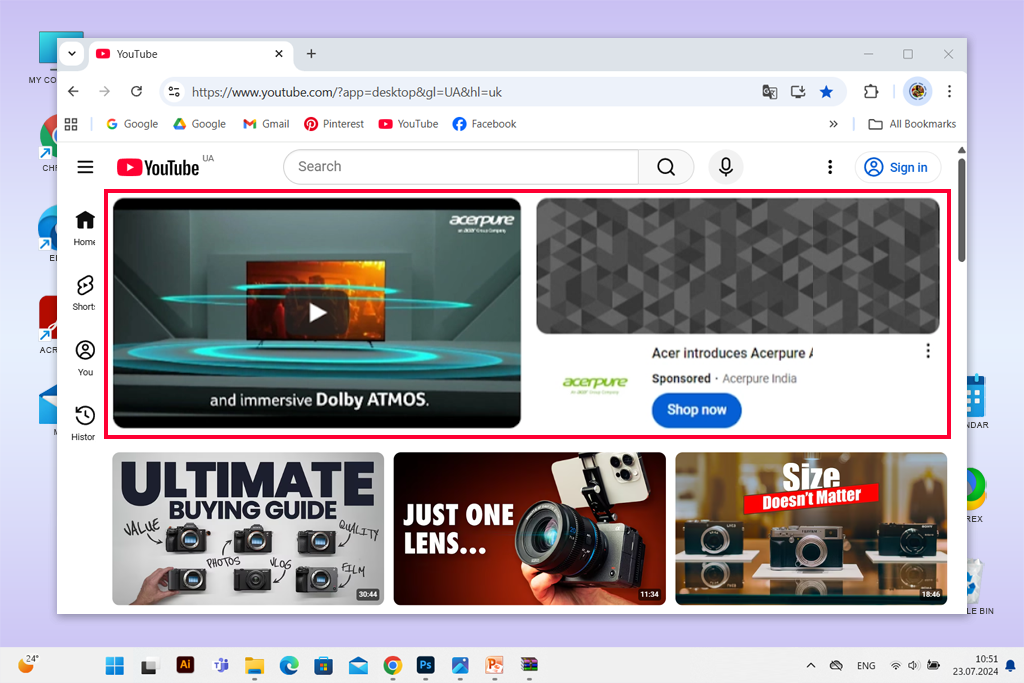Click the Acerpure logo beside the ad

595,384
